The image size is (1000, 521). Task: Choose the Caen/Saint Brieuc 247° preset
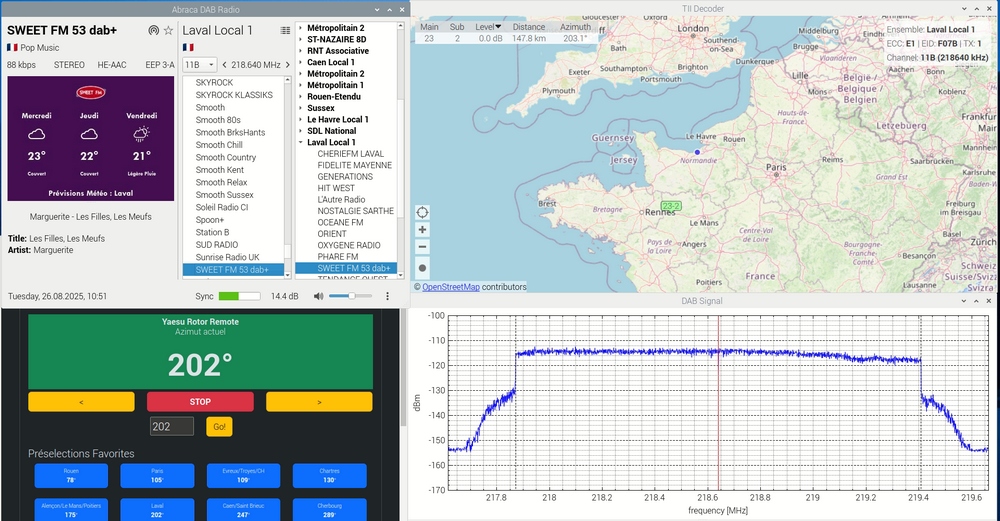(x=243, y=510)
